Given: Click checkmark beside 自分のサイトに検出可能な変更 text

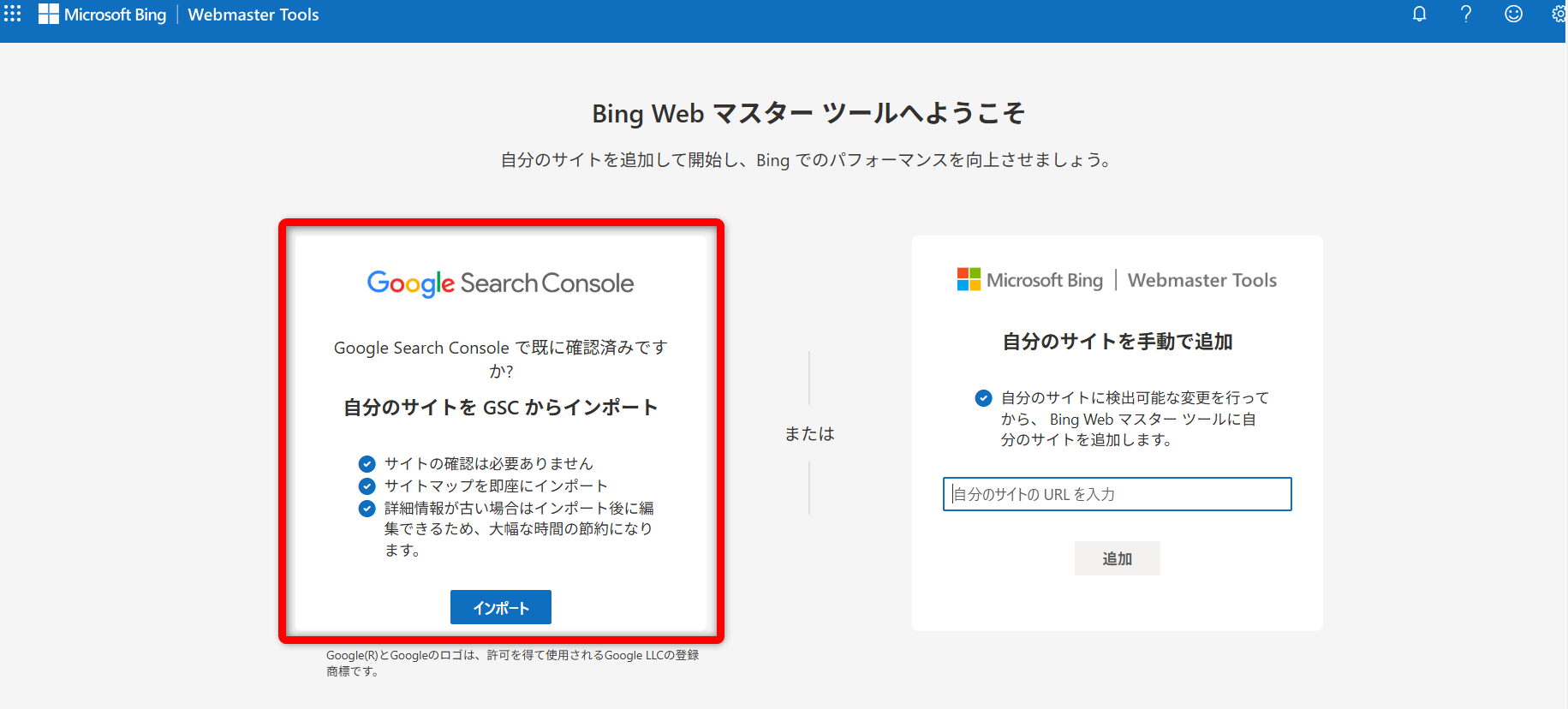Looking at the screenshot, I should click(983, 398).
